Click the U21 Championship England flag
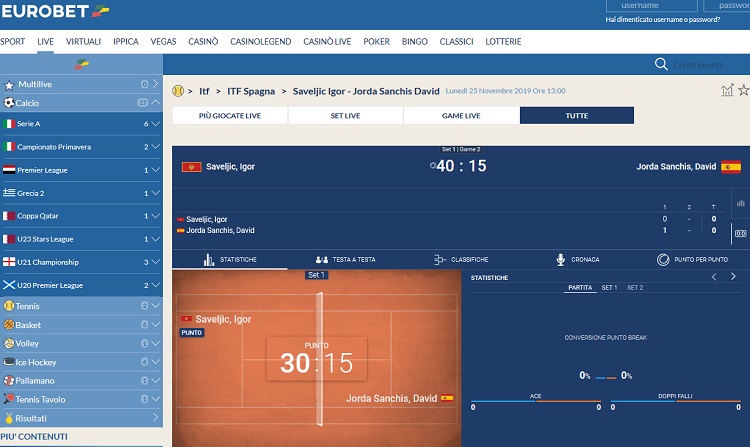 coord(9,262)
